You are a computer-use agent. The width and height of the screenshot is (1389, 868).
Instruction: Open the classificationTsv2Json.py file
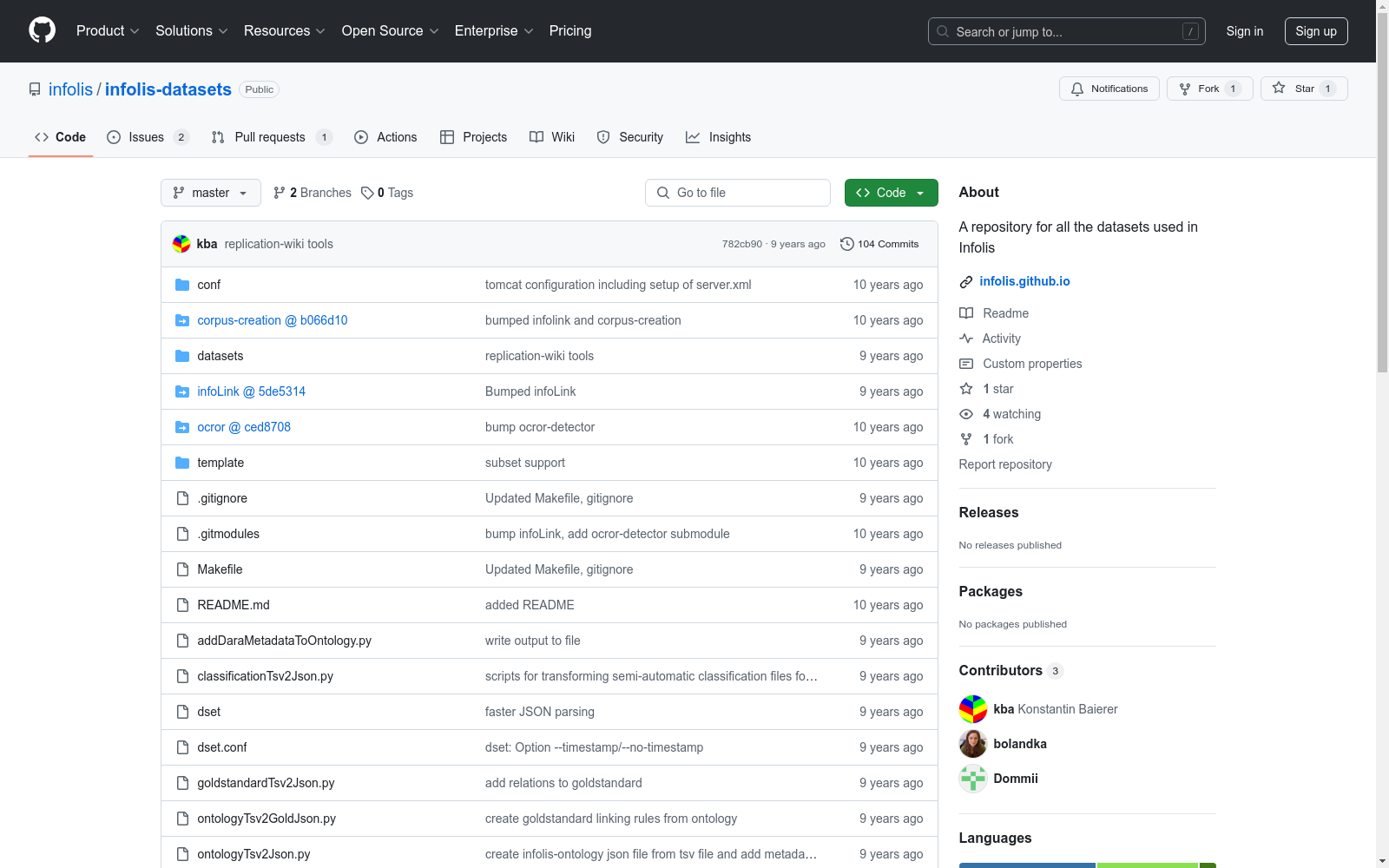point(266,676)
